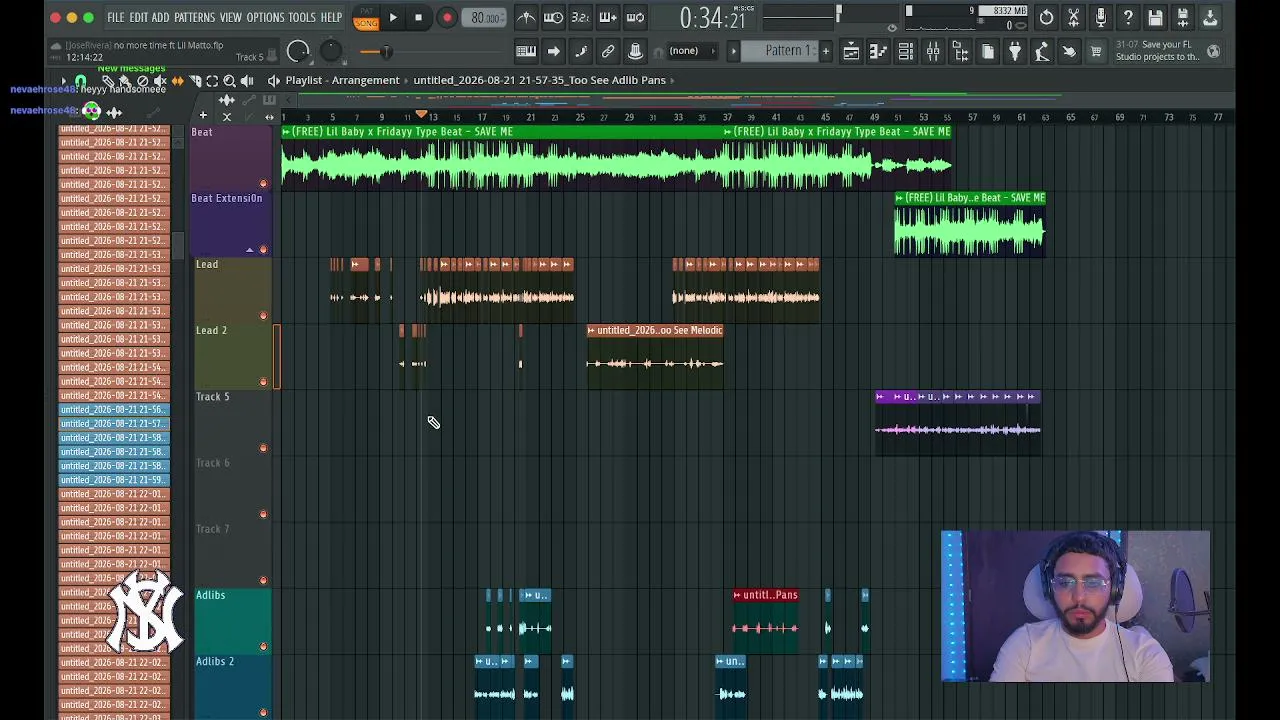Screen dimensions: 1280x720
Task: Click the Play transport button
Action: point(393,18)
